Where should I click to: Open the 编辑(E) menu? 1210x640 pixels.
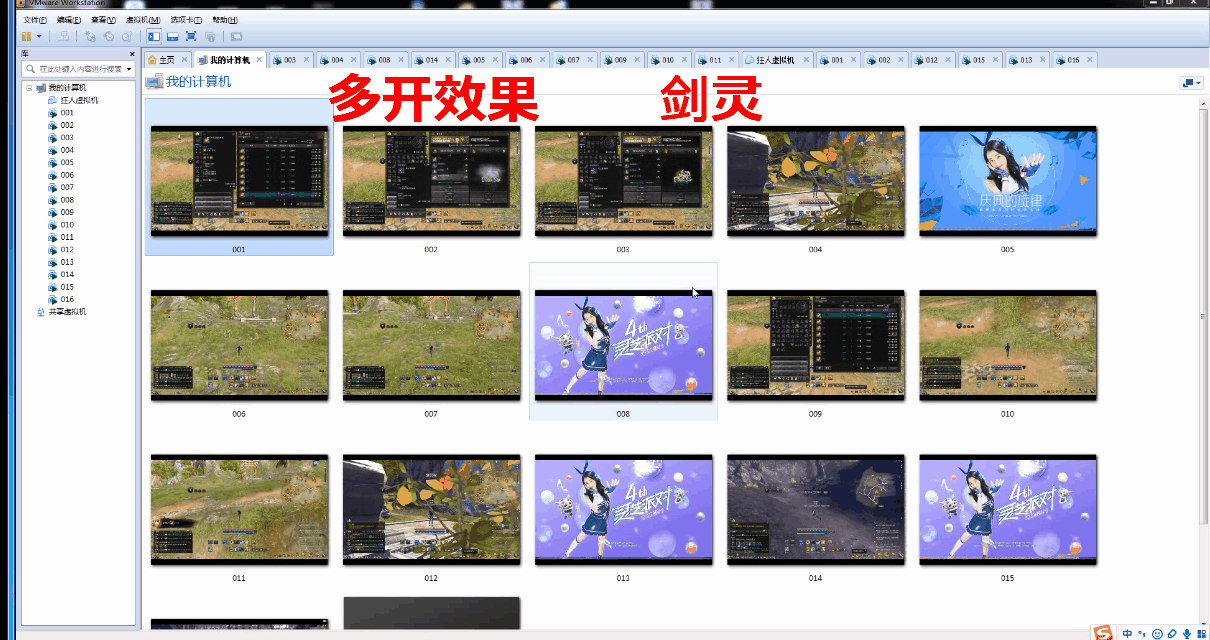[x=69, y=20]
